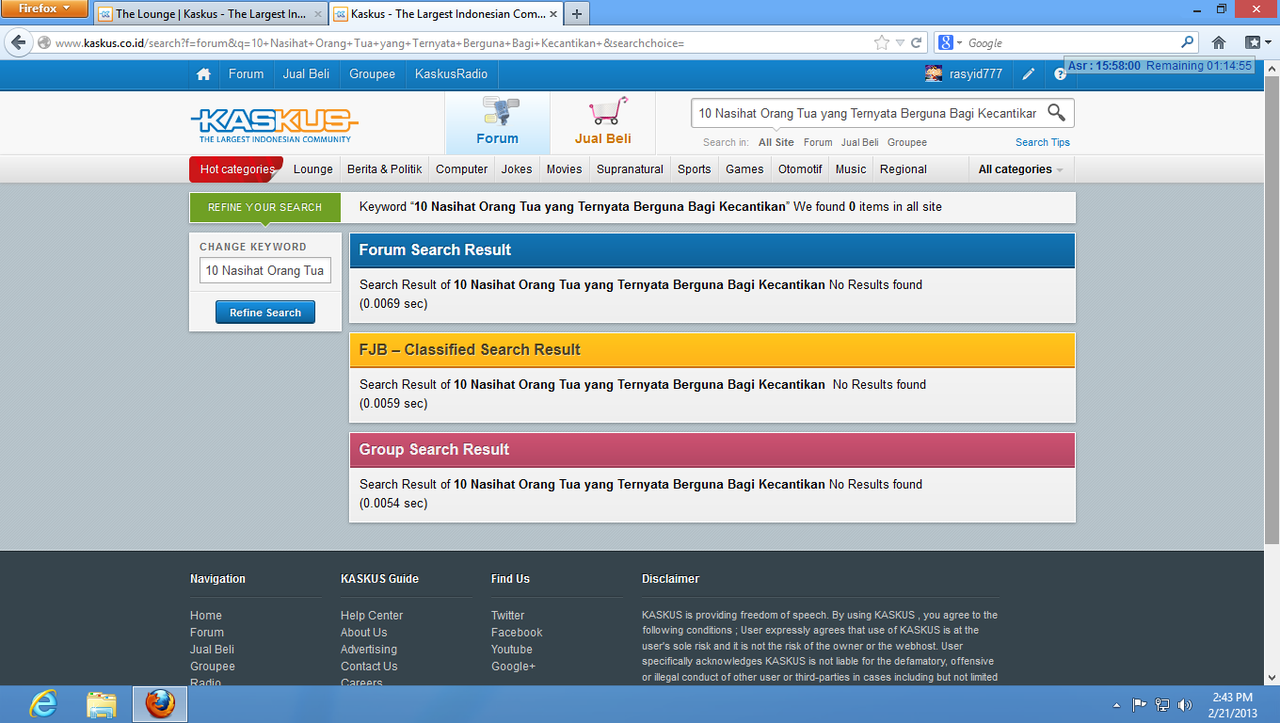Expand the All categories dropdown
Screen dimensions: 1280x723
[1020, 169]
